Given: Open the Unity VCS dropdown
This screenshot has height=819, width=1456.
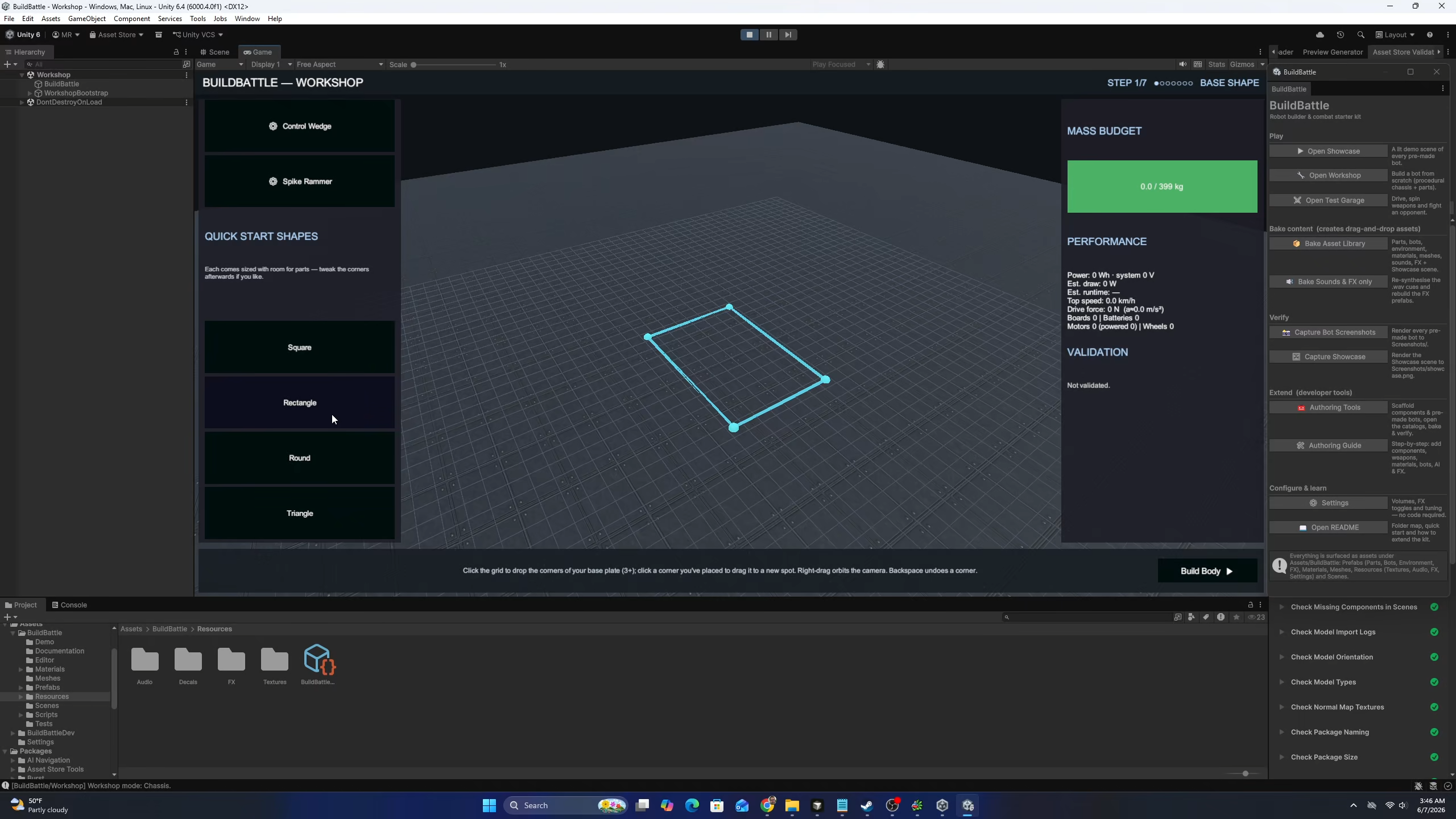Looking at the screenshot, I should (198, 35).
